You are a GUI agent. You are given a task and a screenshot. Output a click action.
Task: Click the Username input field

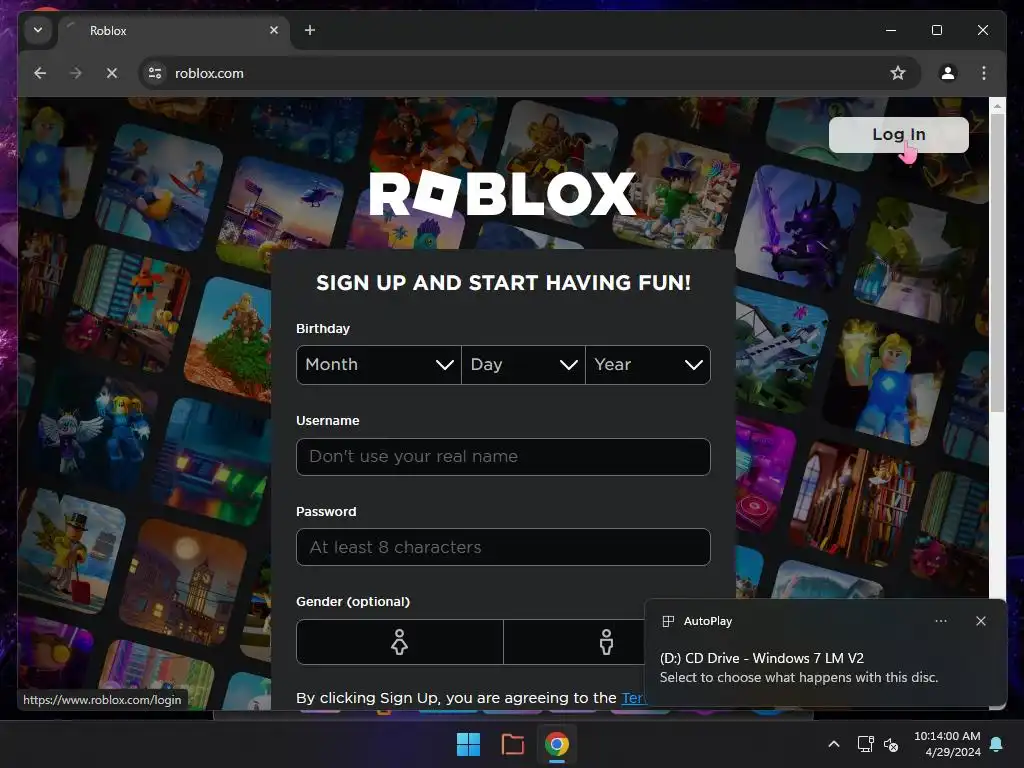(503, 456)
